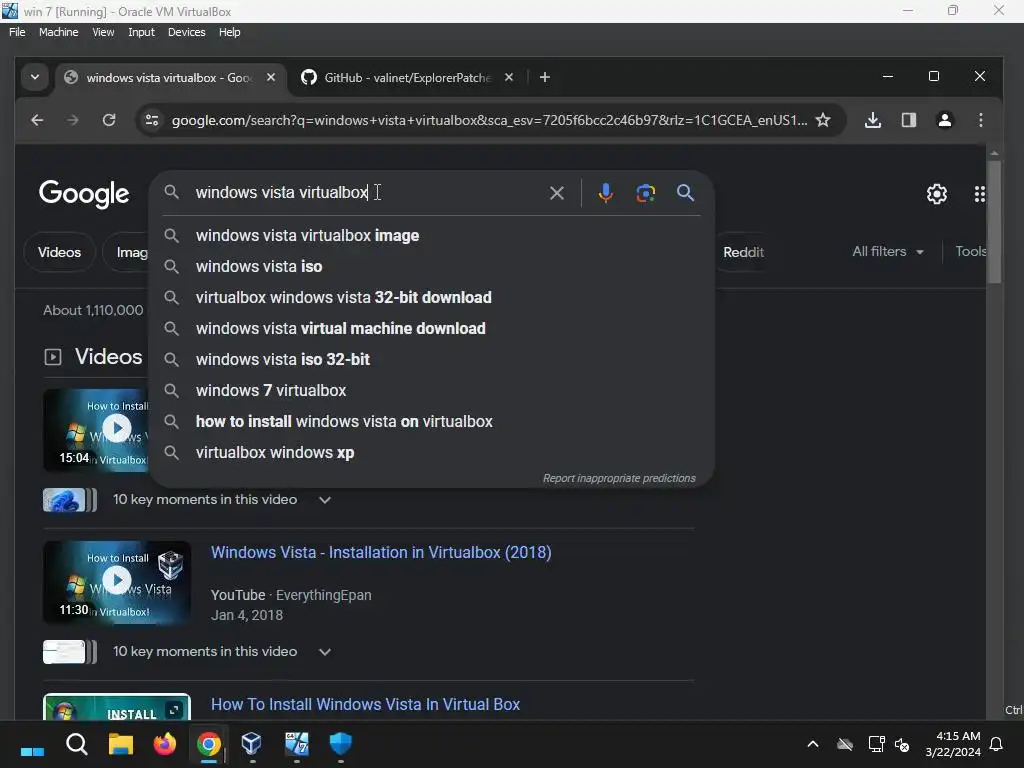
Task: Open Chrome three-dot menu
Action: (x=980, y=120)
